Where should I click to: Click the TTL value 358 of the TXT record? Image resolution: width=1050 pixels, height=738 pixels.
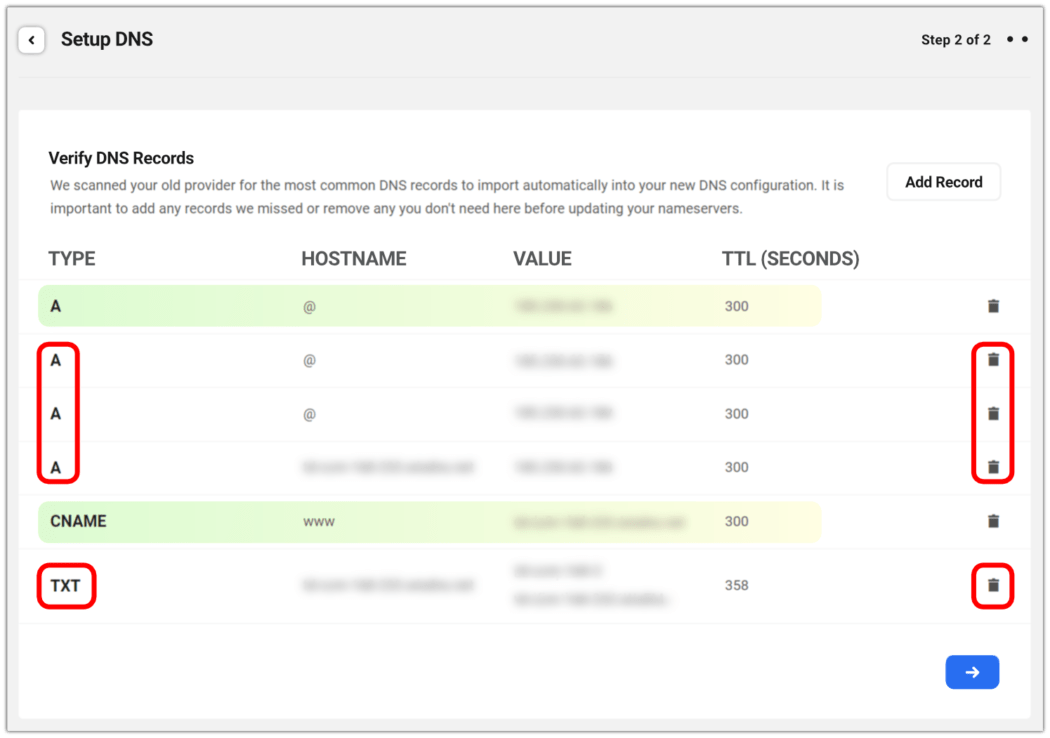(737, 586)
